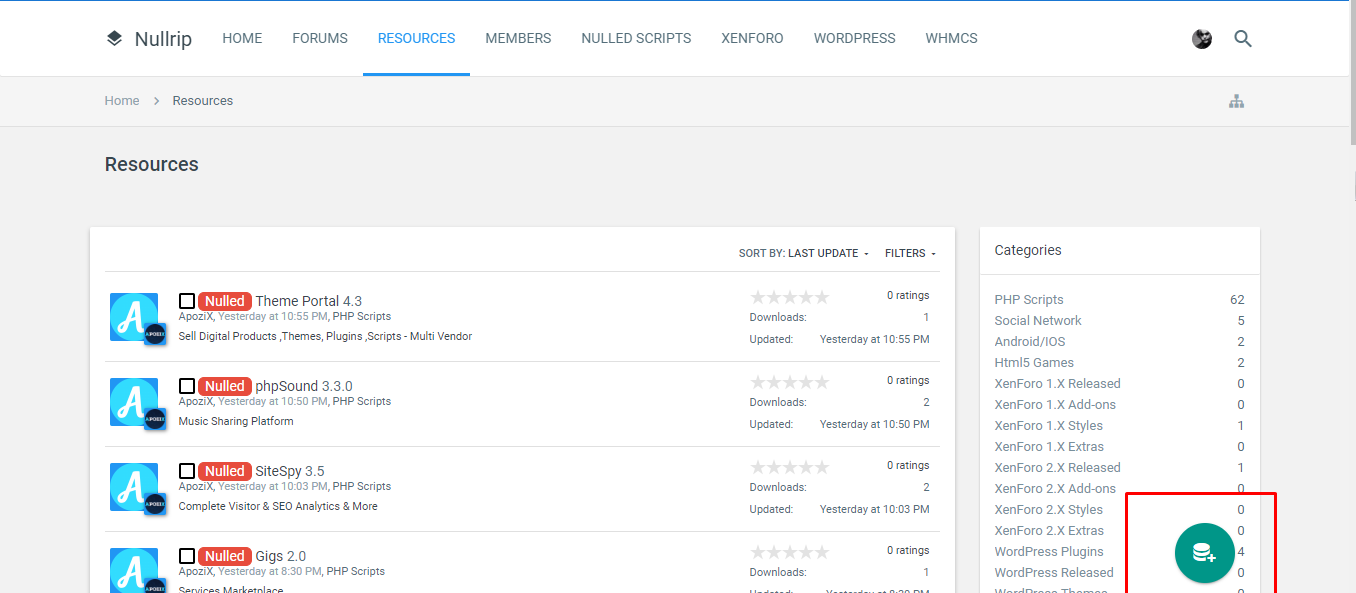This screenshot has width=1356, height=593.
Task: Open the Social Network category
Action: tap(1038, 321)
